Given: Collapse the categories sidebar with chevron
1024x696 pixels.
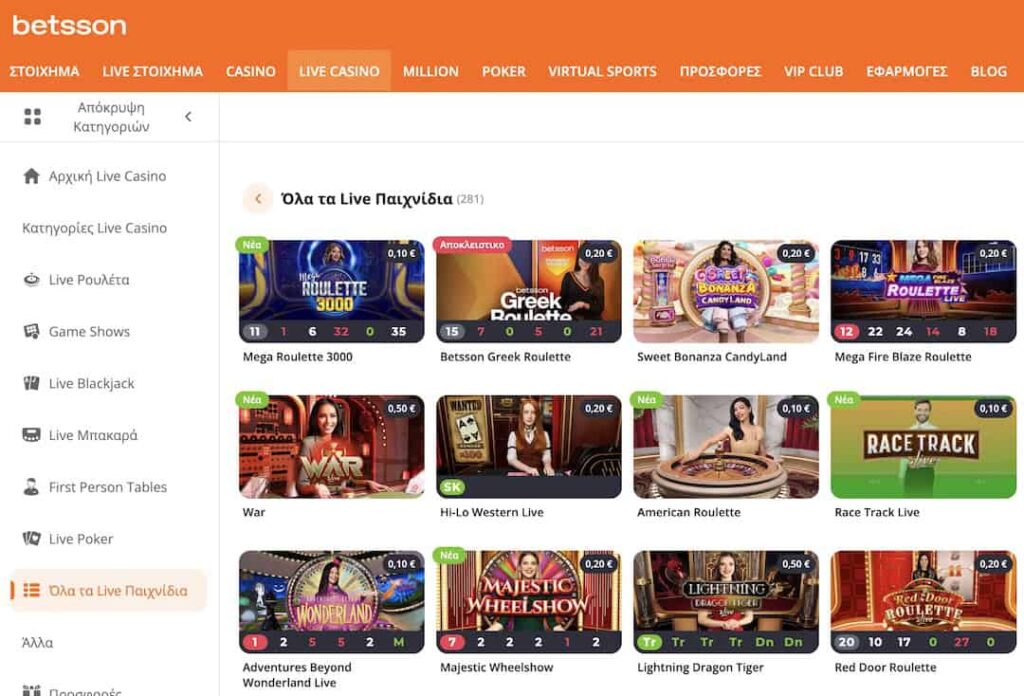Looking at the screenshot, I should click(x=188, y=117).
